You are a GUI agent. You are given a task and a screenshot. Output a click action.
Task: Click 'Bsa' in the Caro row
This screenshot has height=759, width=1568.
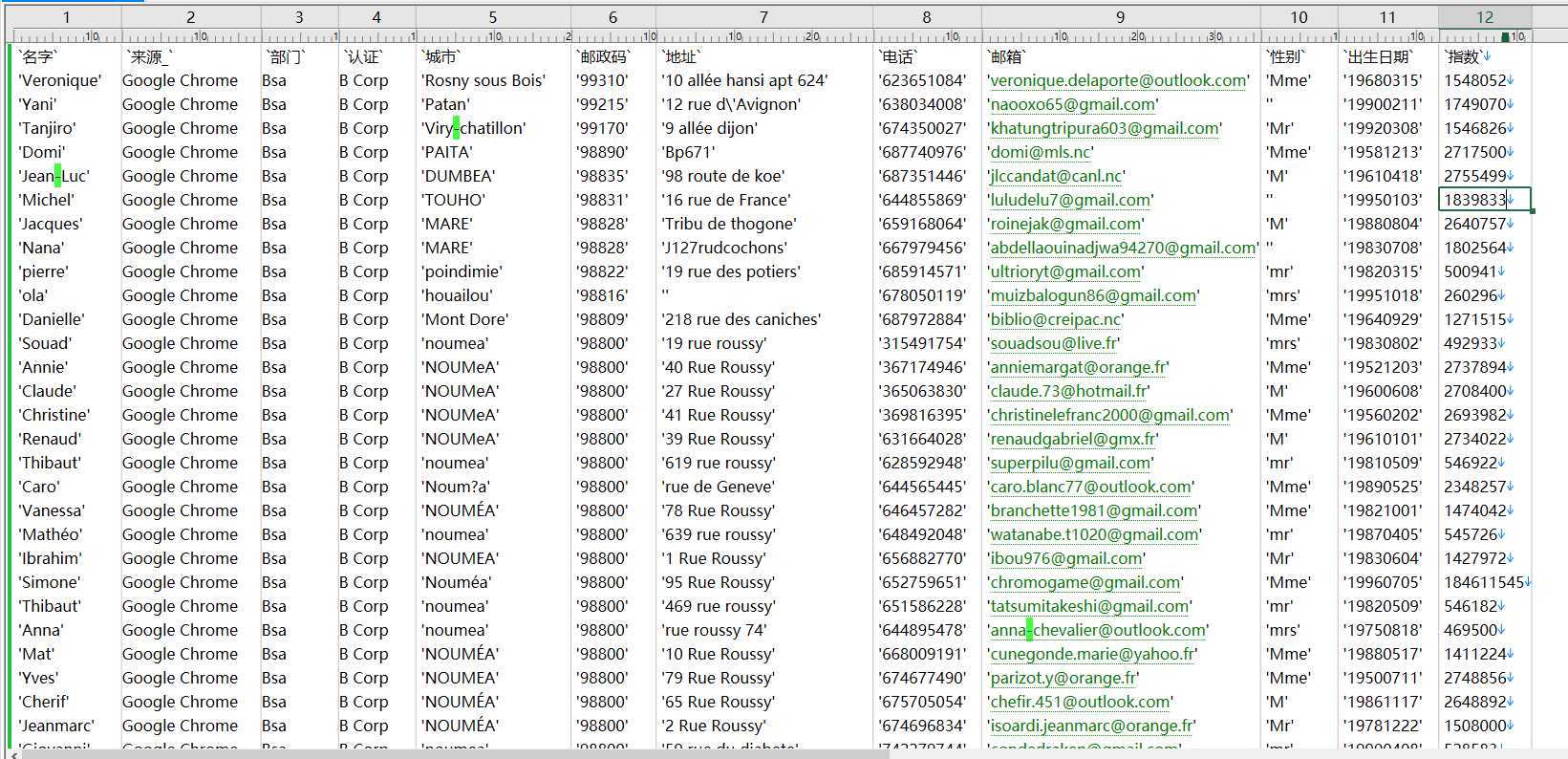274,487
